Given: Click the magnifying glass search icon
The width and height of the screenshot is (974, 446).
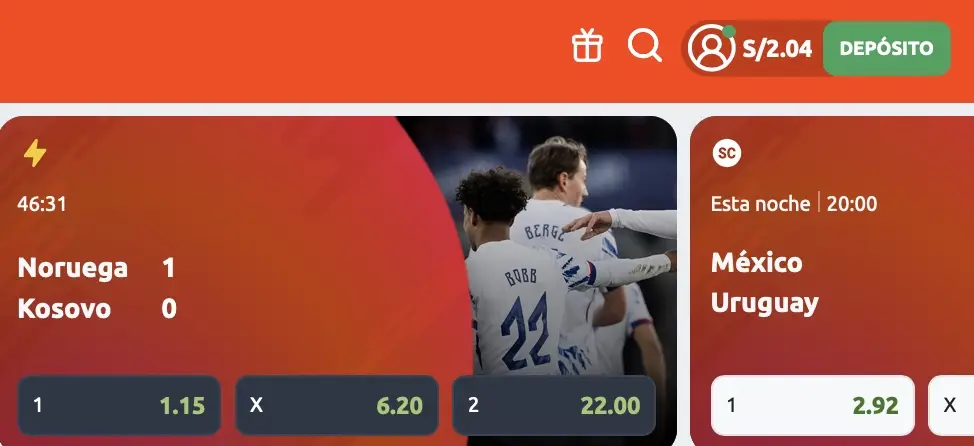Looking at the screenshot, I should tap(645, 45).
